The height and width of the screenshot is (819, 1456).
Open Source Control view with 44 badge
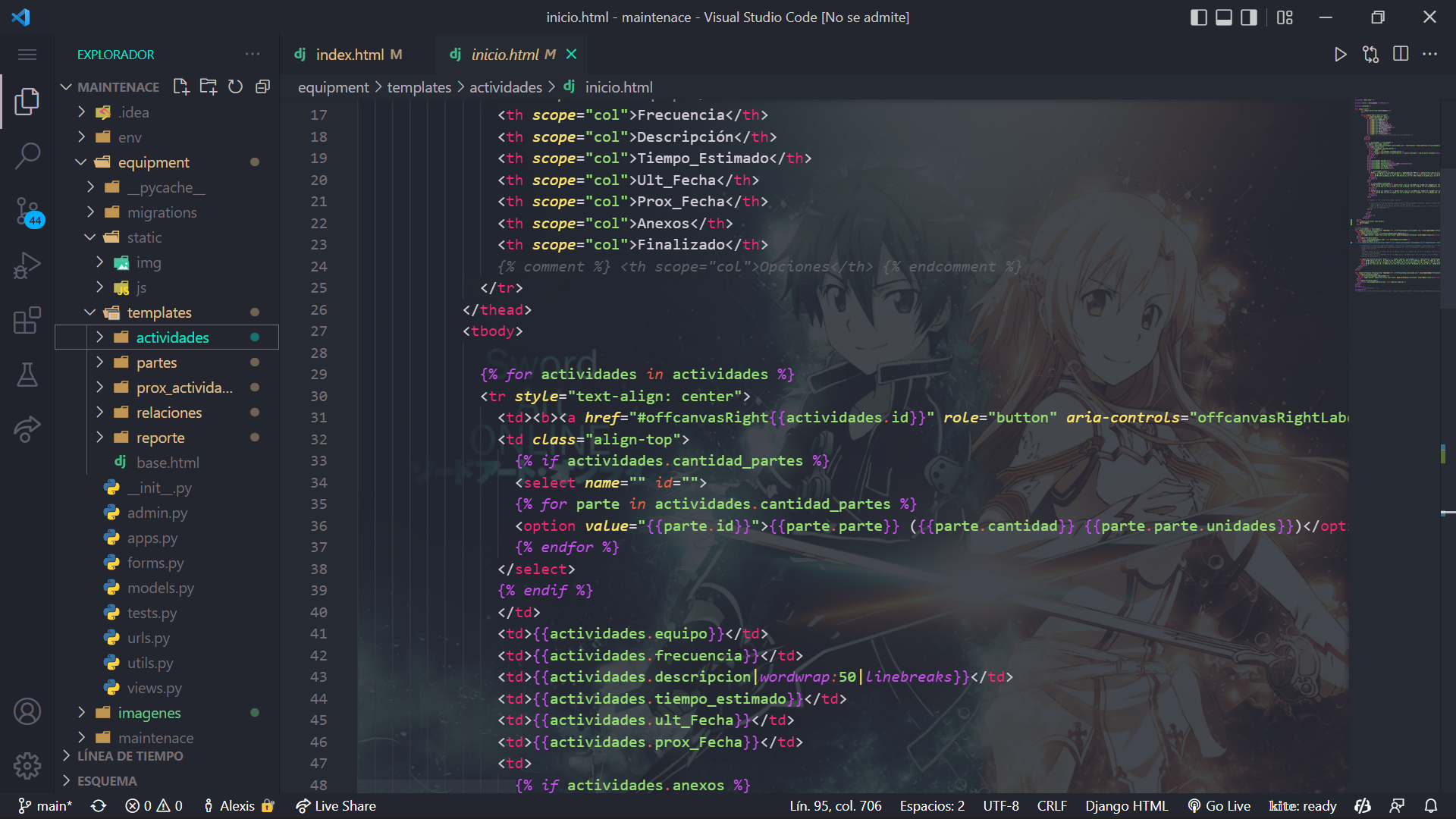point(27,211)
